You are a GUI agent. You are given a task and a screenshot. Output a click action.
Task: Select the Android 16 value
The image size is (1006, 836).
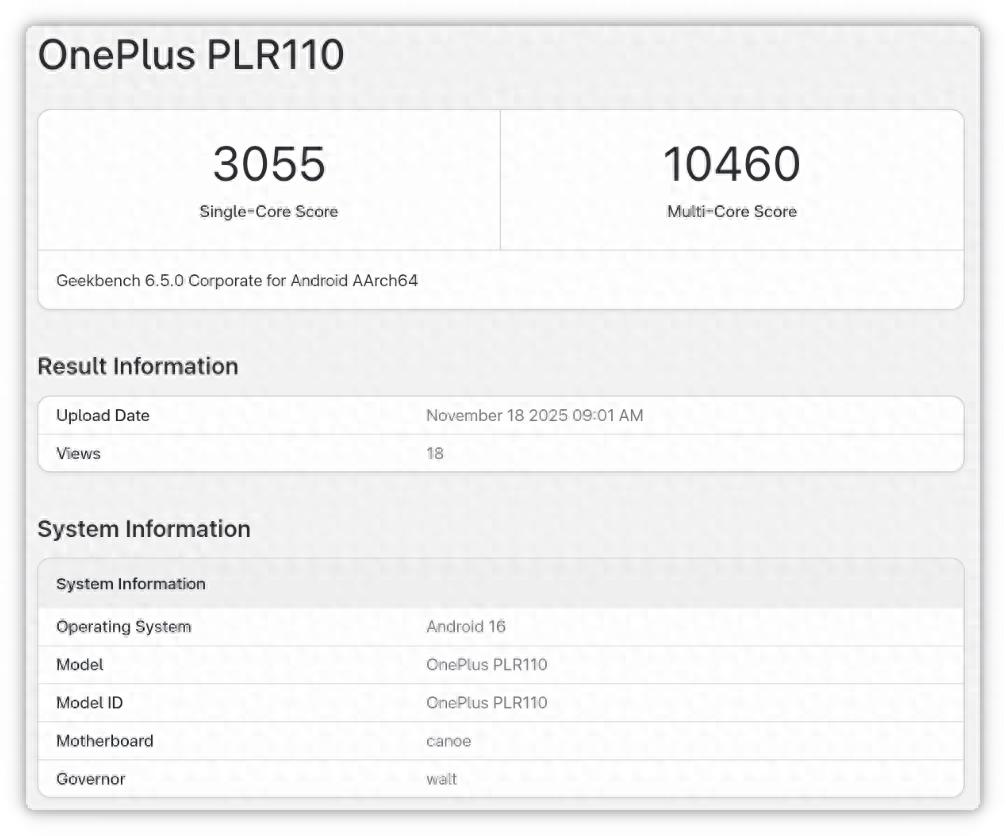coord(466,626)
